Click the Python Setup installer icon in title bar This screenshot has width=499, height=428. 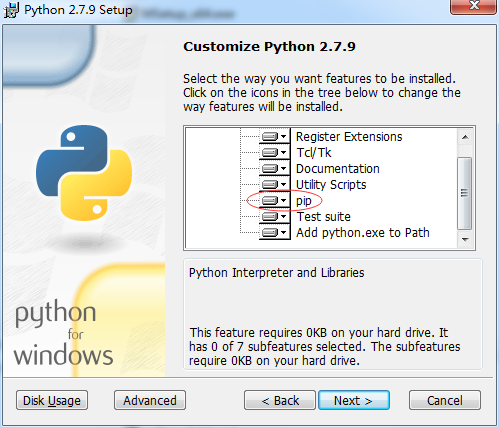coord(11,10)
